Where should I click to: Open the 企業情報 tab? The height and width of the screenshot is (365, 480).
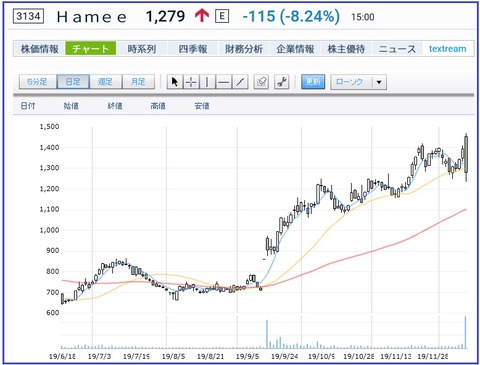(x=295, y=49)
